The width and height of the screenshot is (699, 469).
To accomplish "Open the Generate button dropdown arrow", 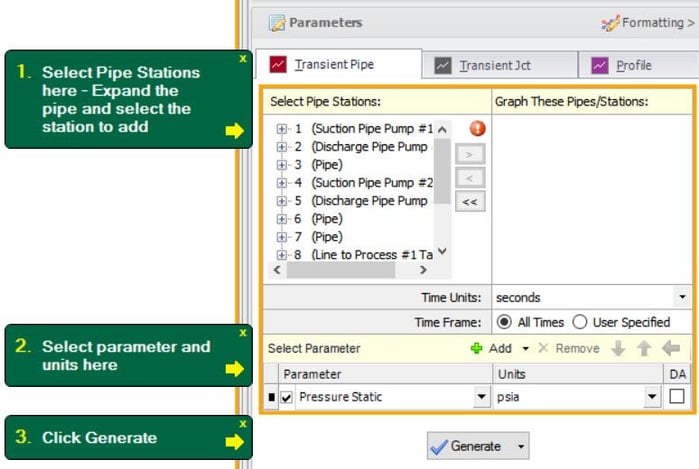I will 521,446.
